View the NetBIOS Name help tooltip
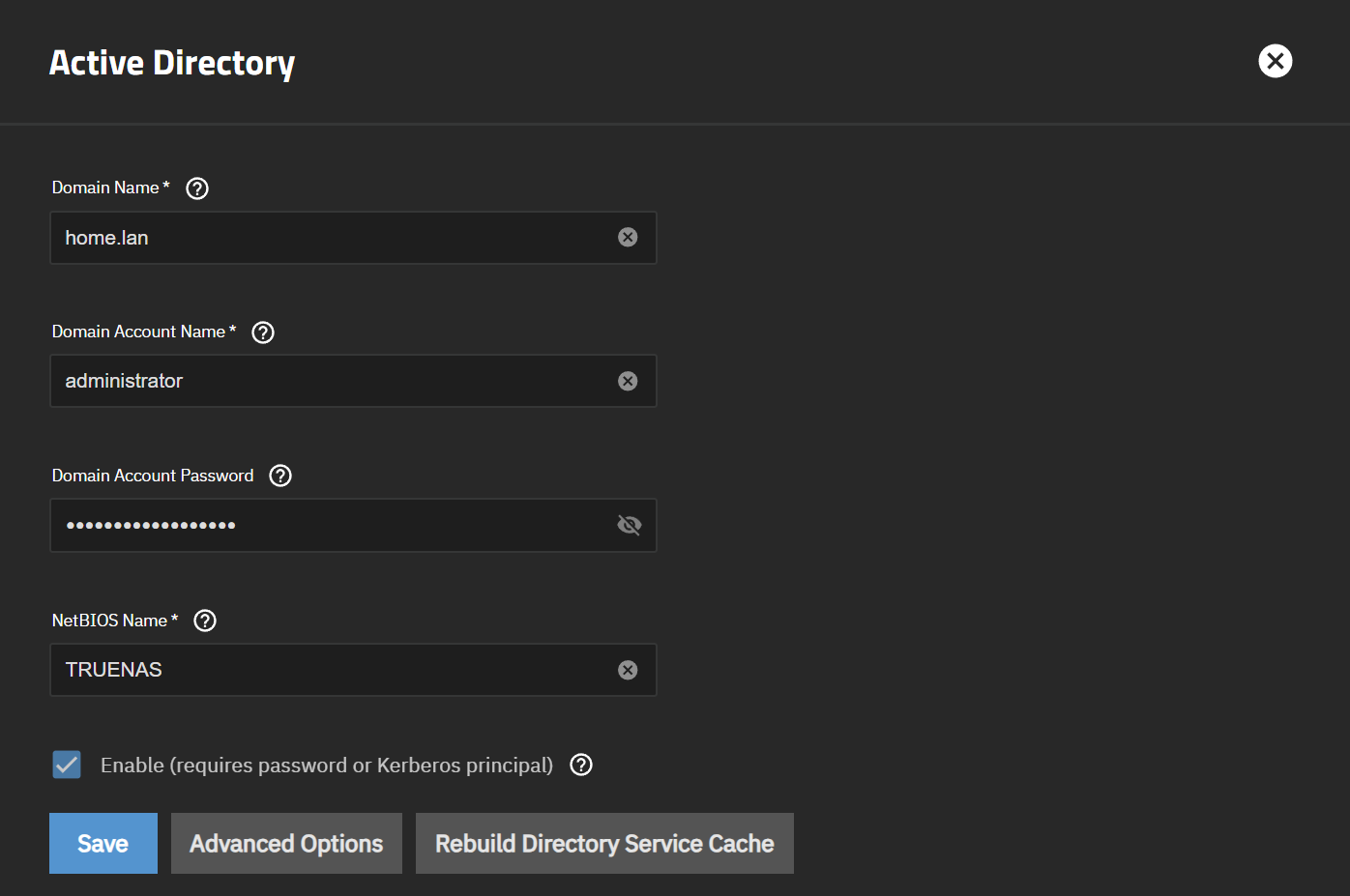The width and height of the screenshot is (1350, 896). (205, 621)
